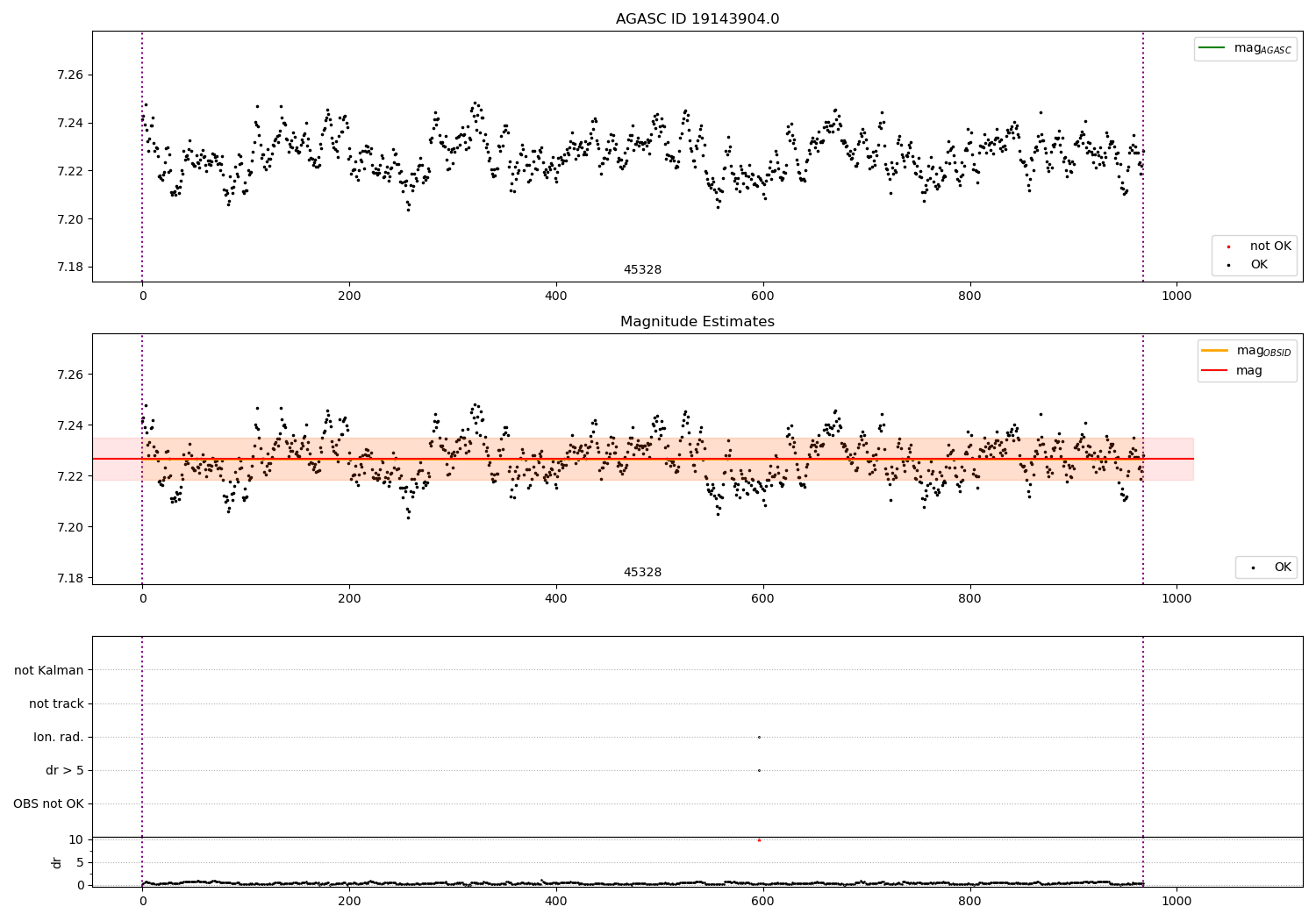Select the 'not OK' legend entry in top panel
The image size is (1316, 921).
[x=1257, y=246]
